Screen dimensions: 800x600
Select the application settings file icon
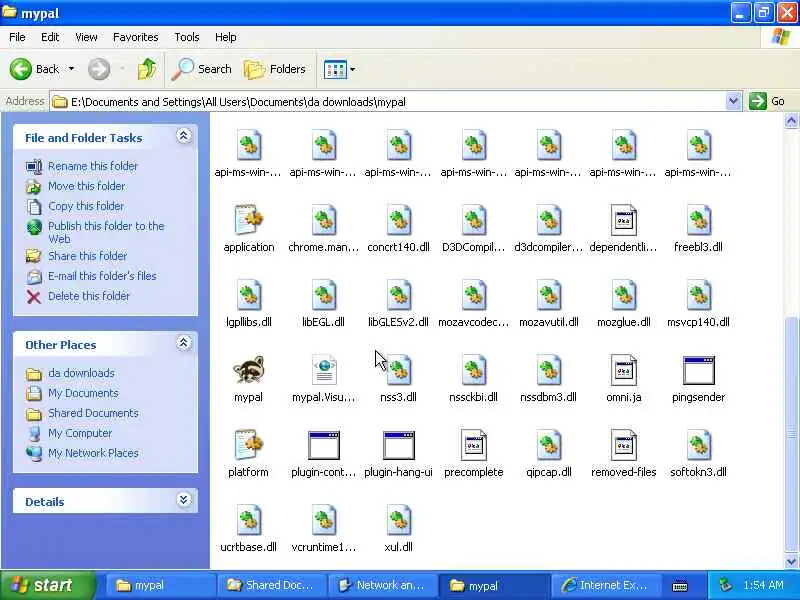(248, 220)
